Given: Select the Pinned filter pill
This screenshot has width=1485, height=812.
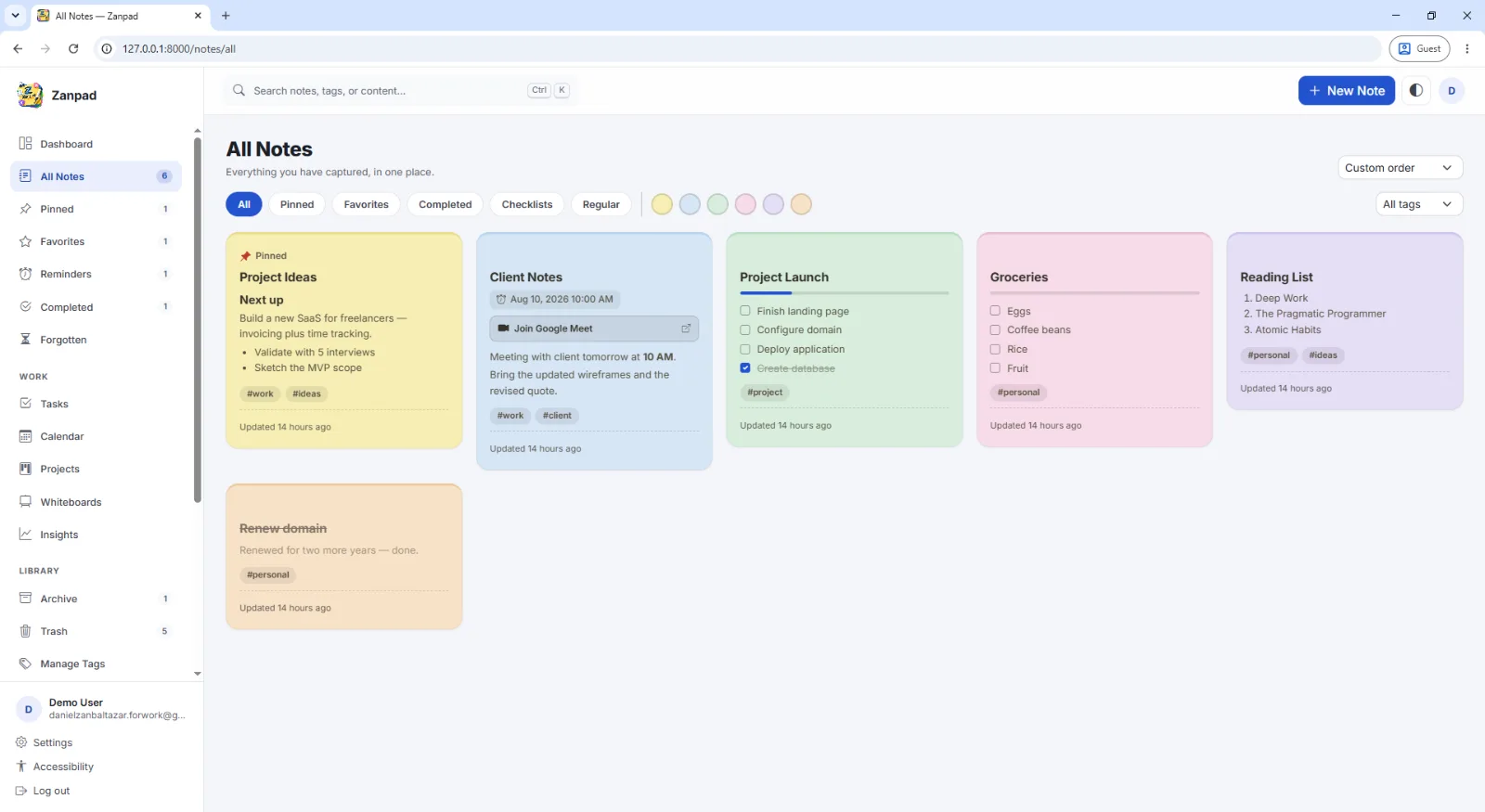Looking at the screenshot, I should (297, 204).
